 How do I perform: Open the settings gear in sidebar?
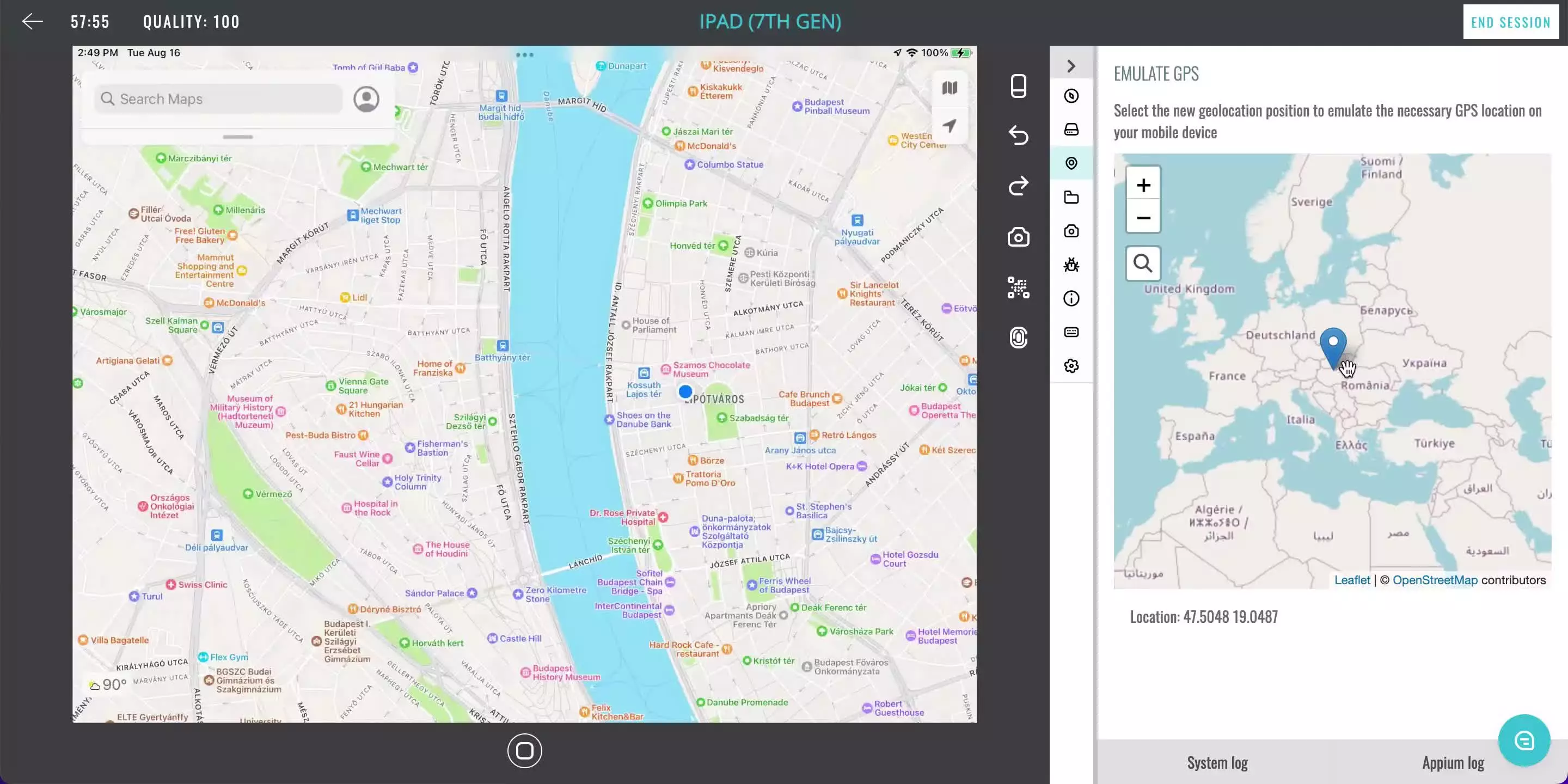click(x=1071, y=366)
